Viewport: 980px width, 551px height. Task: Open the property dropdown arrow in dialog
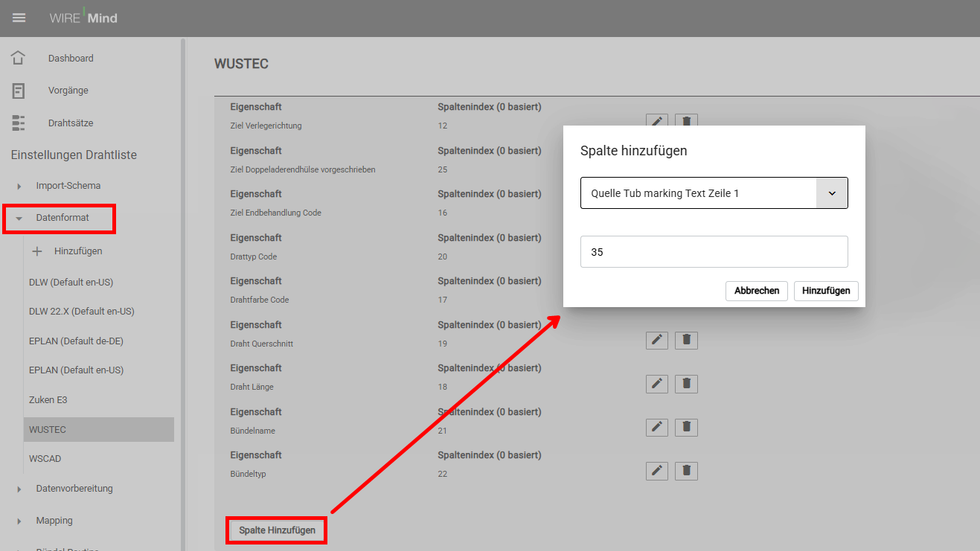[x=832, y=193]
